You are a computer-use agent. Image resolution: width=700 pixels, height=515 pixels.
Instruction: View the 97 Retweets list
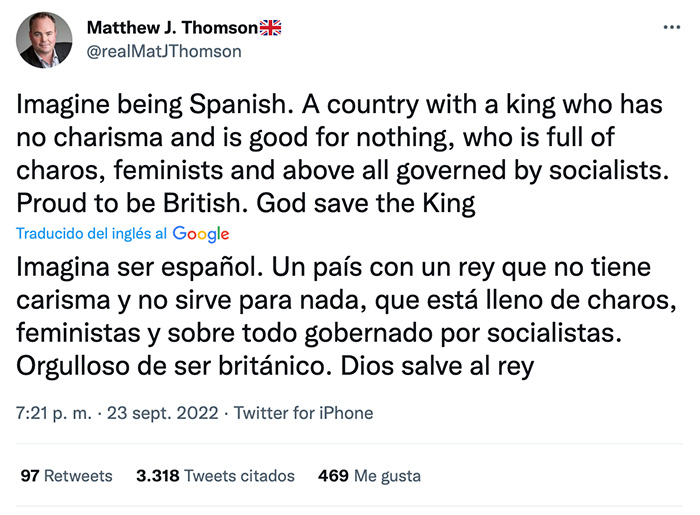pyautogui.click(x=67, y=476)
